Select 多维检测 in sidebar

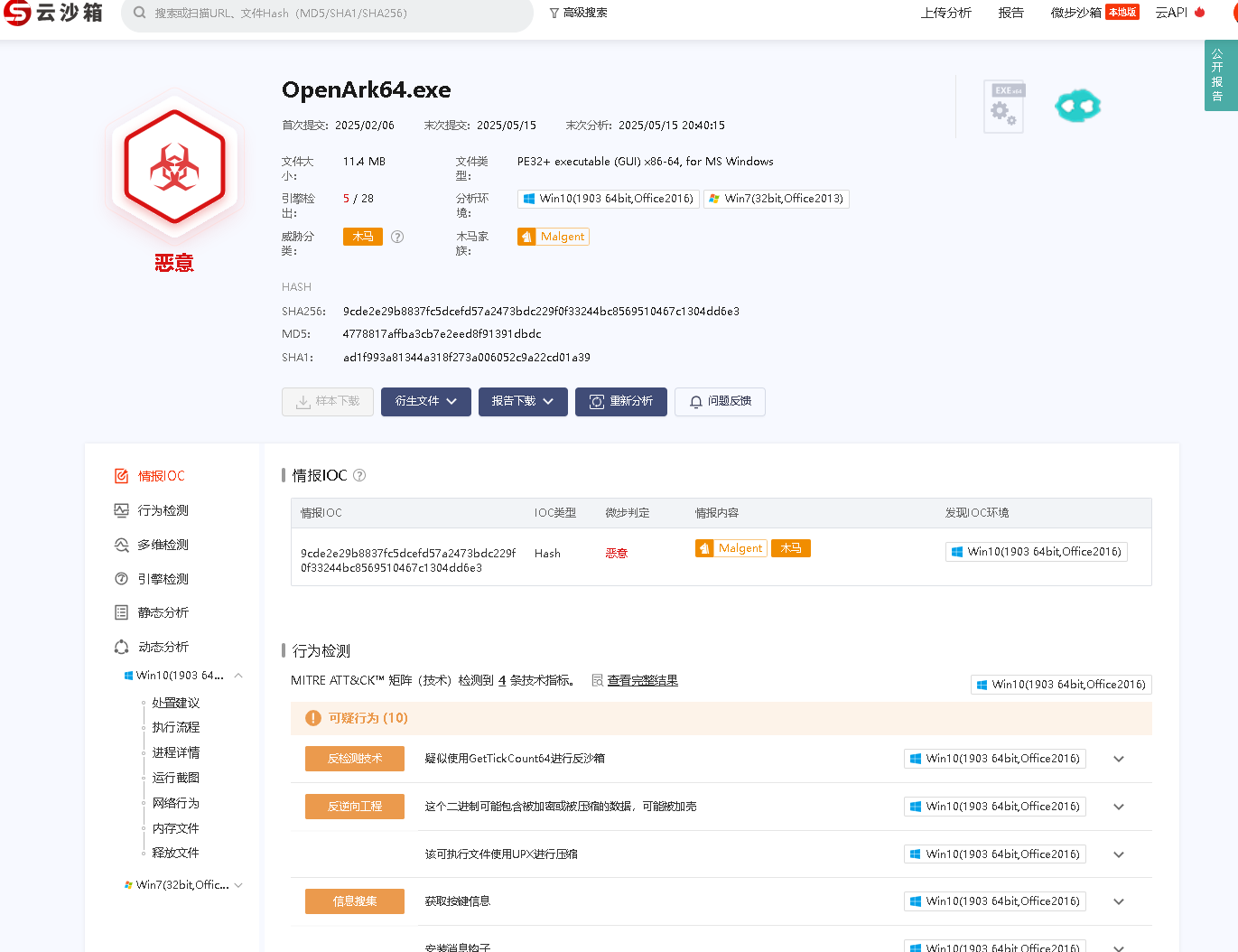[163, 545]
